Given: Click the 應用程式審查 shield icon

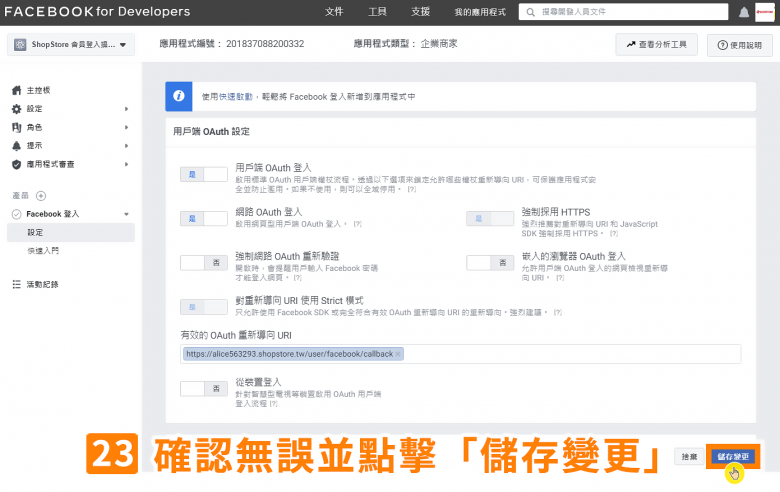Looking at the screenshot, I should click(x=16, y=164).
